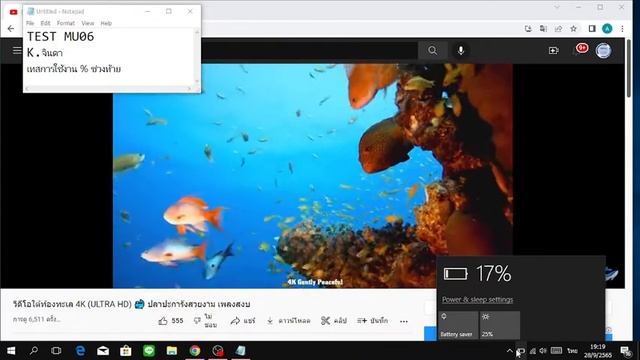Open the Mail app on taskbar
640x360 pixels.
click(x=103, y=351)
